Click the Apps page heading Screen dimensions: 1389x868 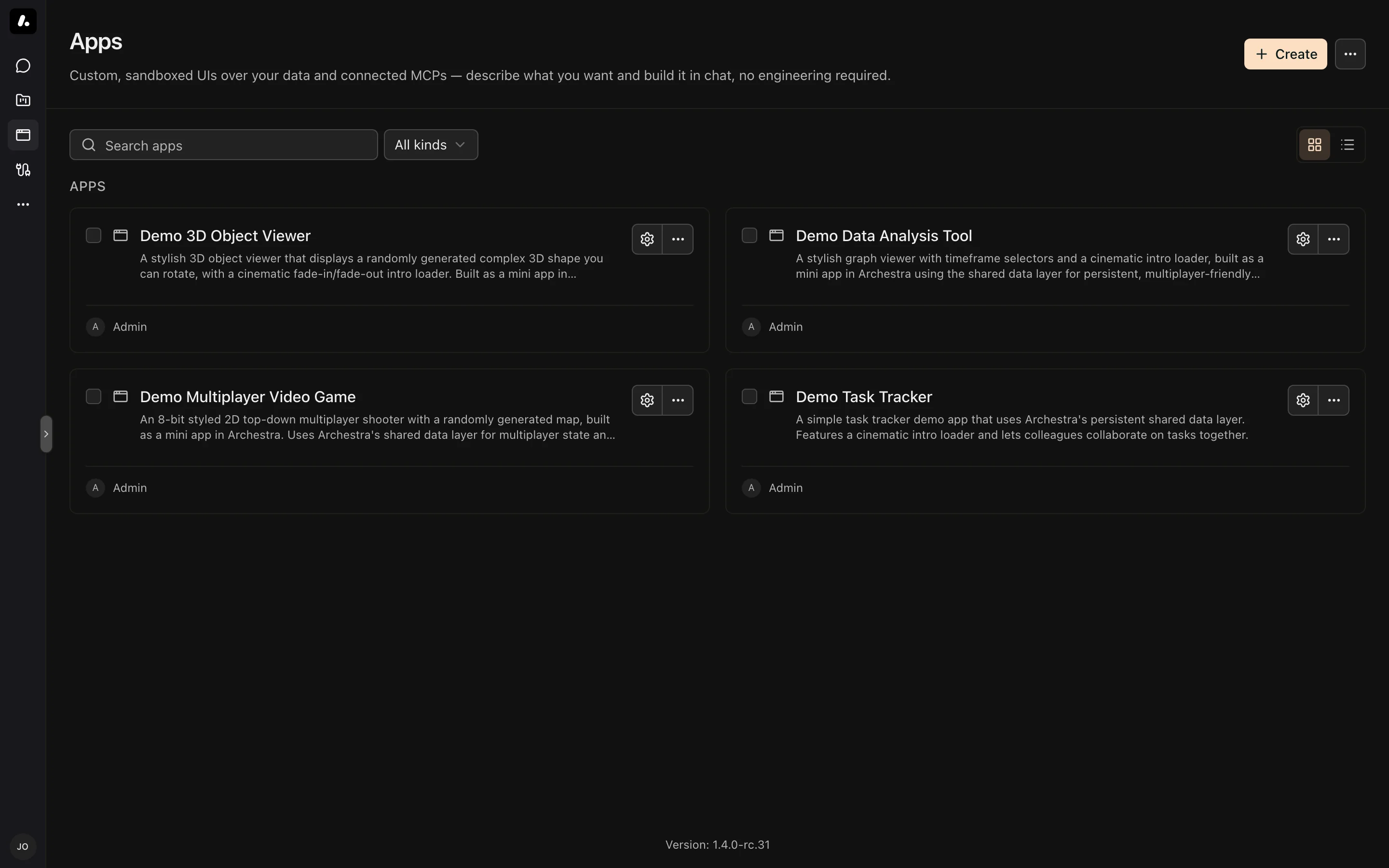pos(96,41)
